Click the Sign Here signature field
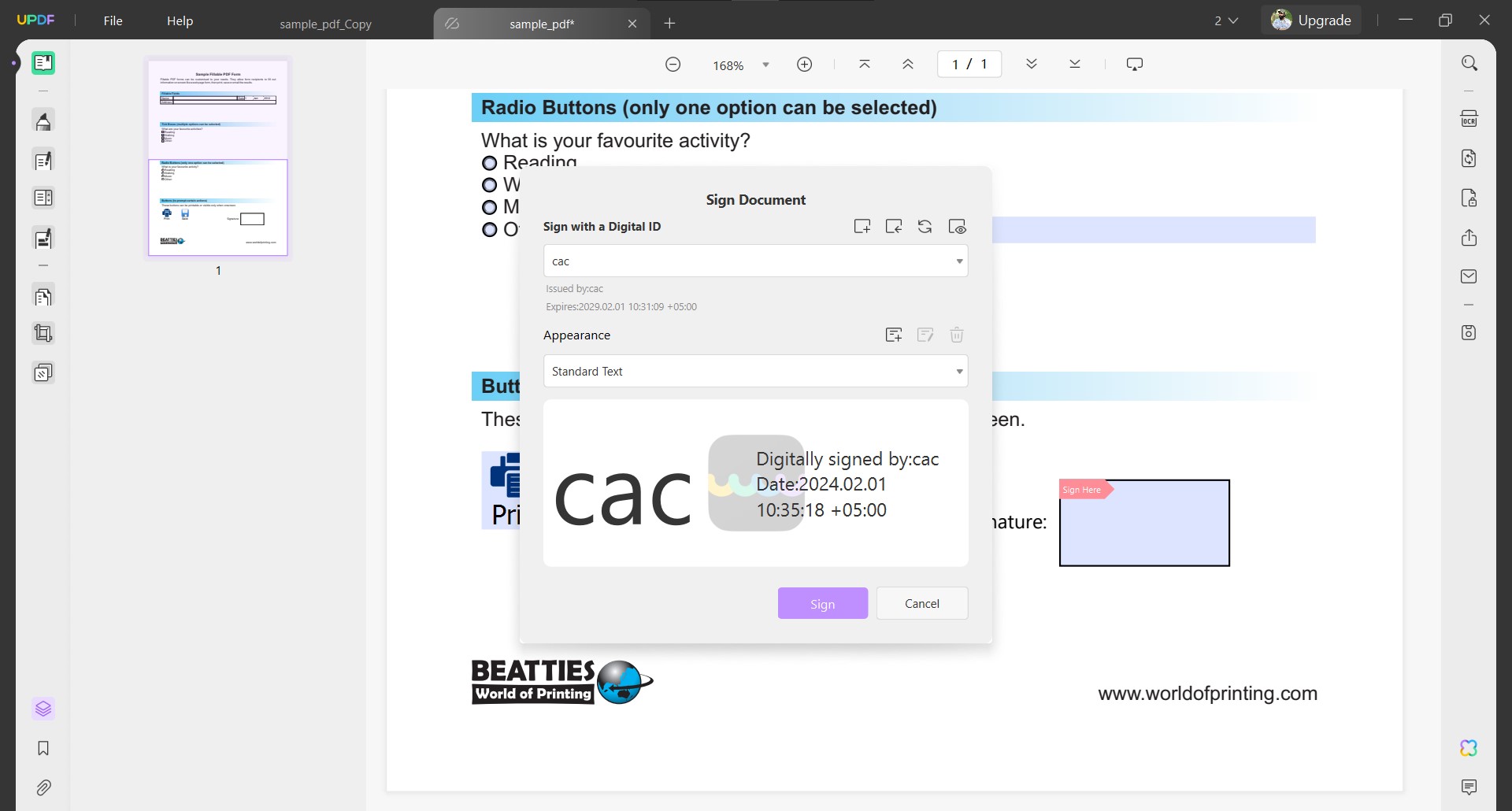The height and width of the screenshot is (811, 1512). tap(1144, 523)
